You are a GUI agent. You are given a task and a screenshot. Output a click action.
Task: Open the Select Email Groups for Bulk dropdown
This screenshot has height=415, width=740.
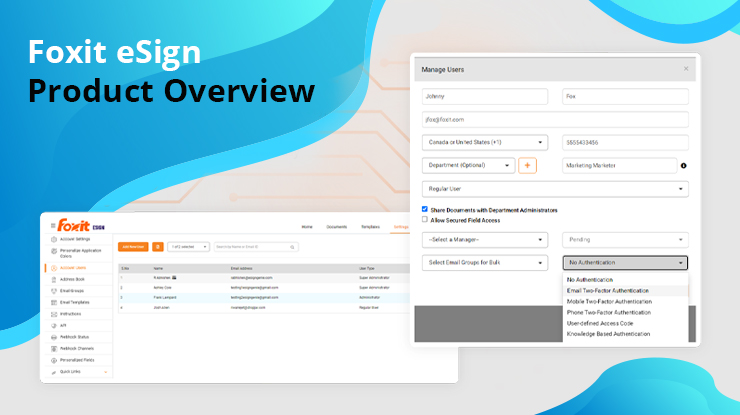[x=484, y=262]
